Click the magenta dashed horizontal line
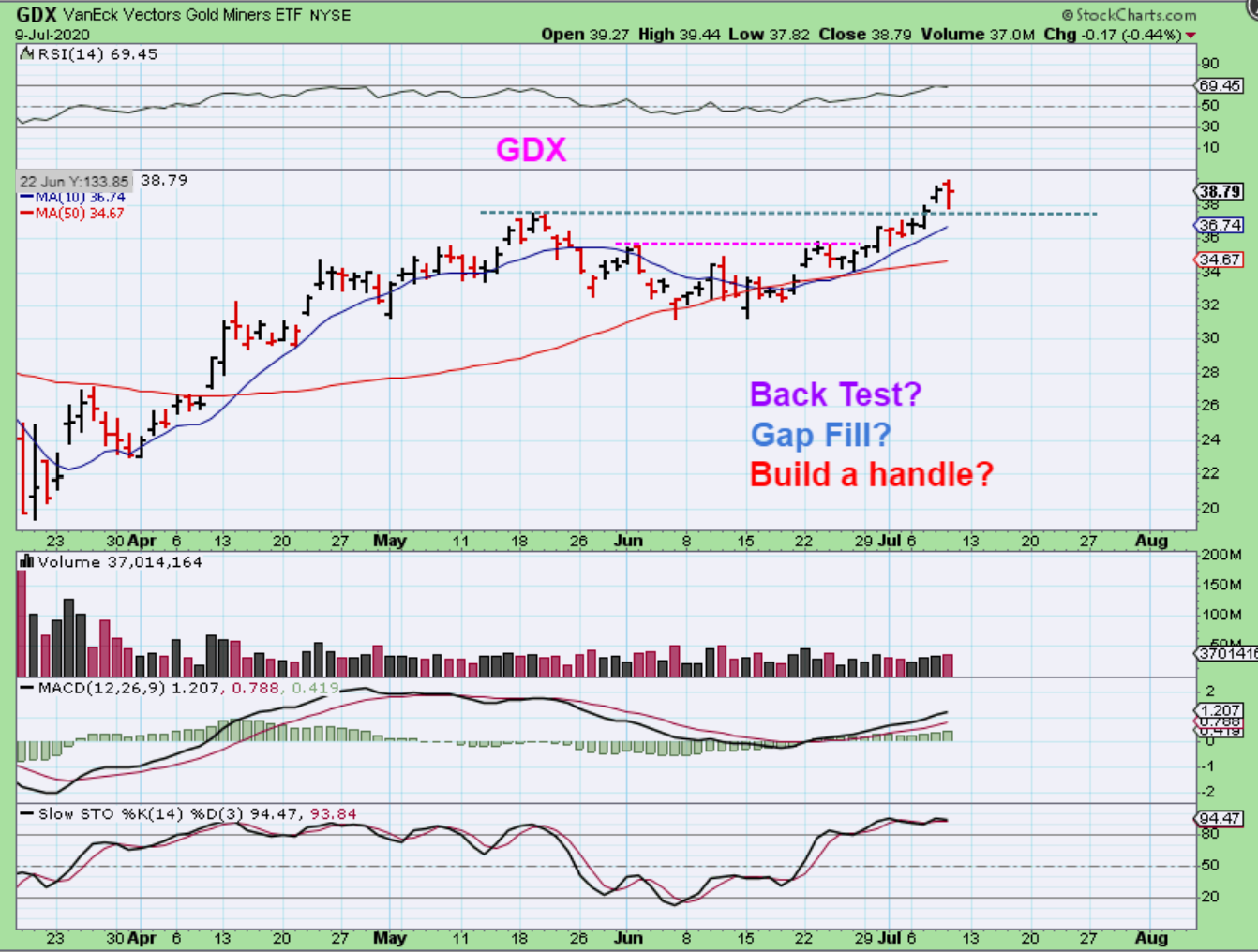Screen dimensions: 1258x952 coord(737,245)
